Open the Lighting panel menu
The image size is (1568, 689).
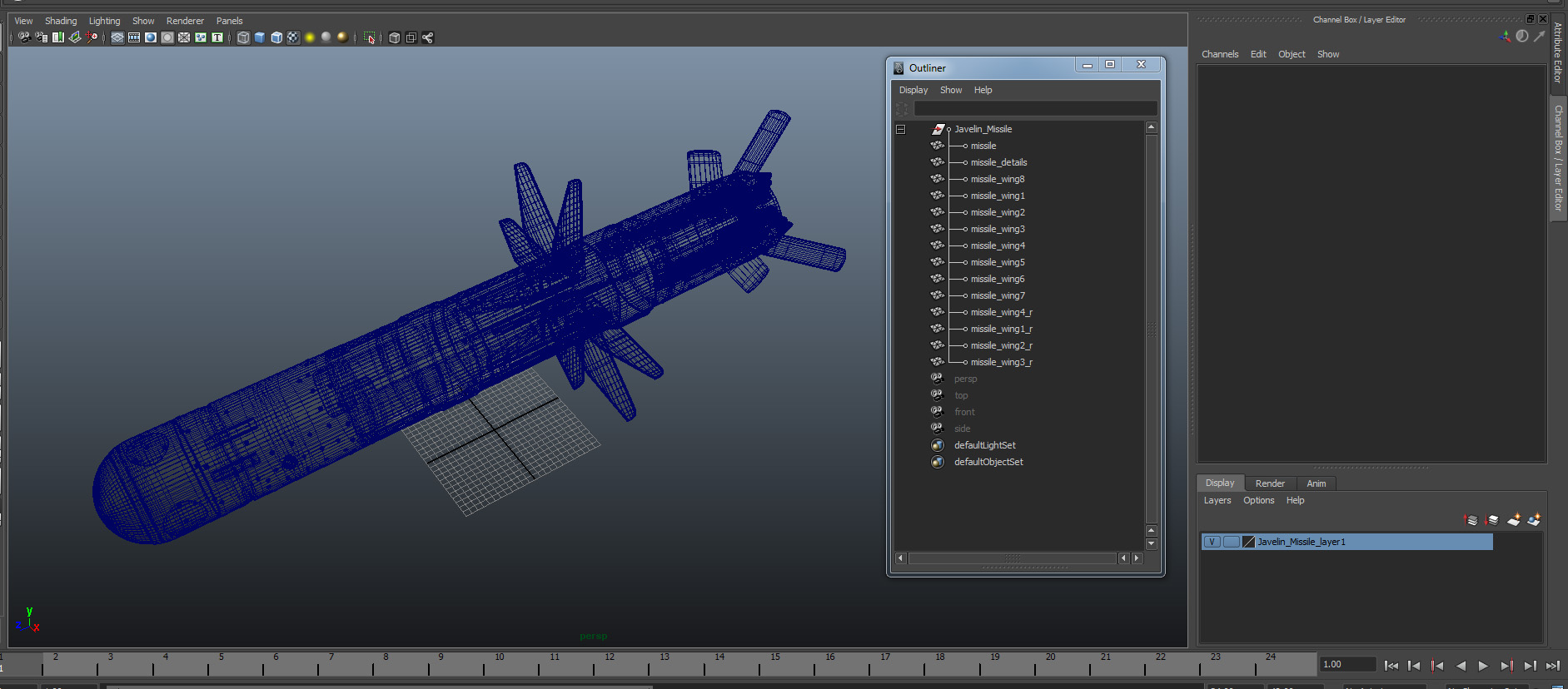(x=105, y=21)
